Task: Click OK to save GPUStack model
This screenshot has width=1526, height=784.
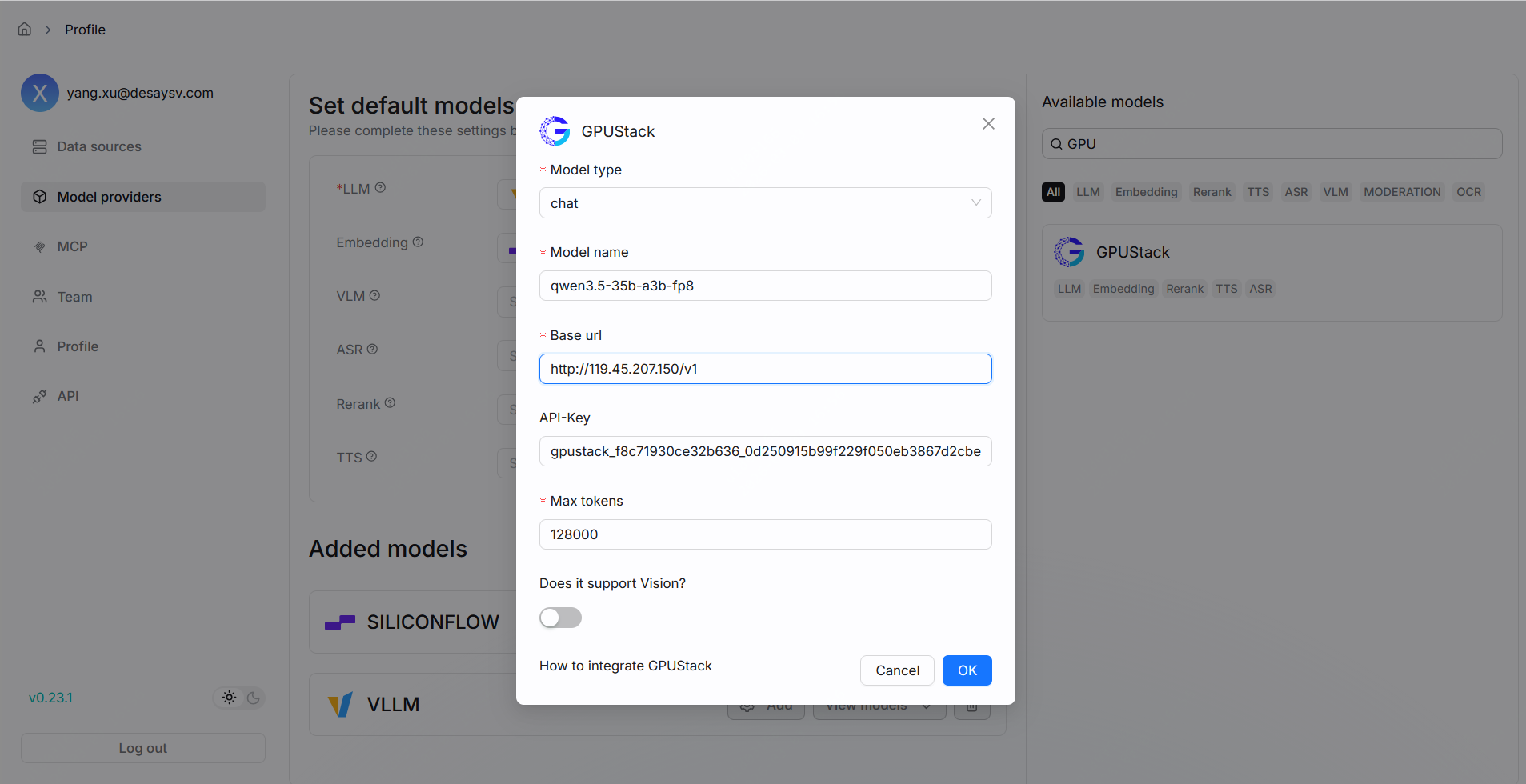Action: click(967, 670)
